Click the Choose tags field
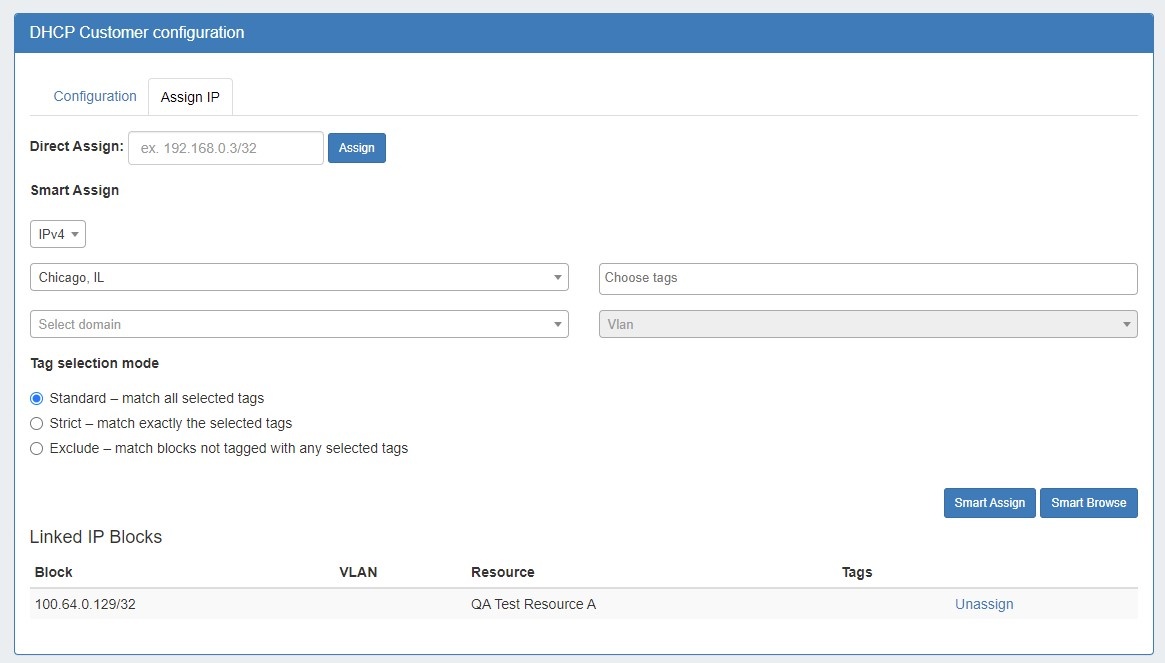The height and width of the screenshot is (663, 1165). pos(867,278)
